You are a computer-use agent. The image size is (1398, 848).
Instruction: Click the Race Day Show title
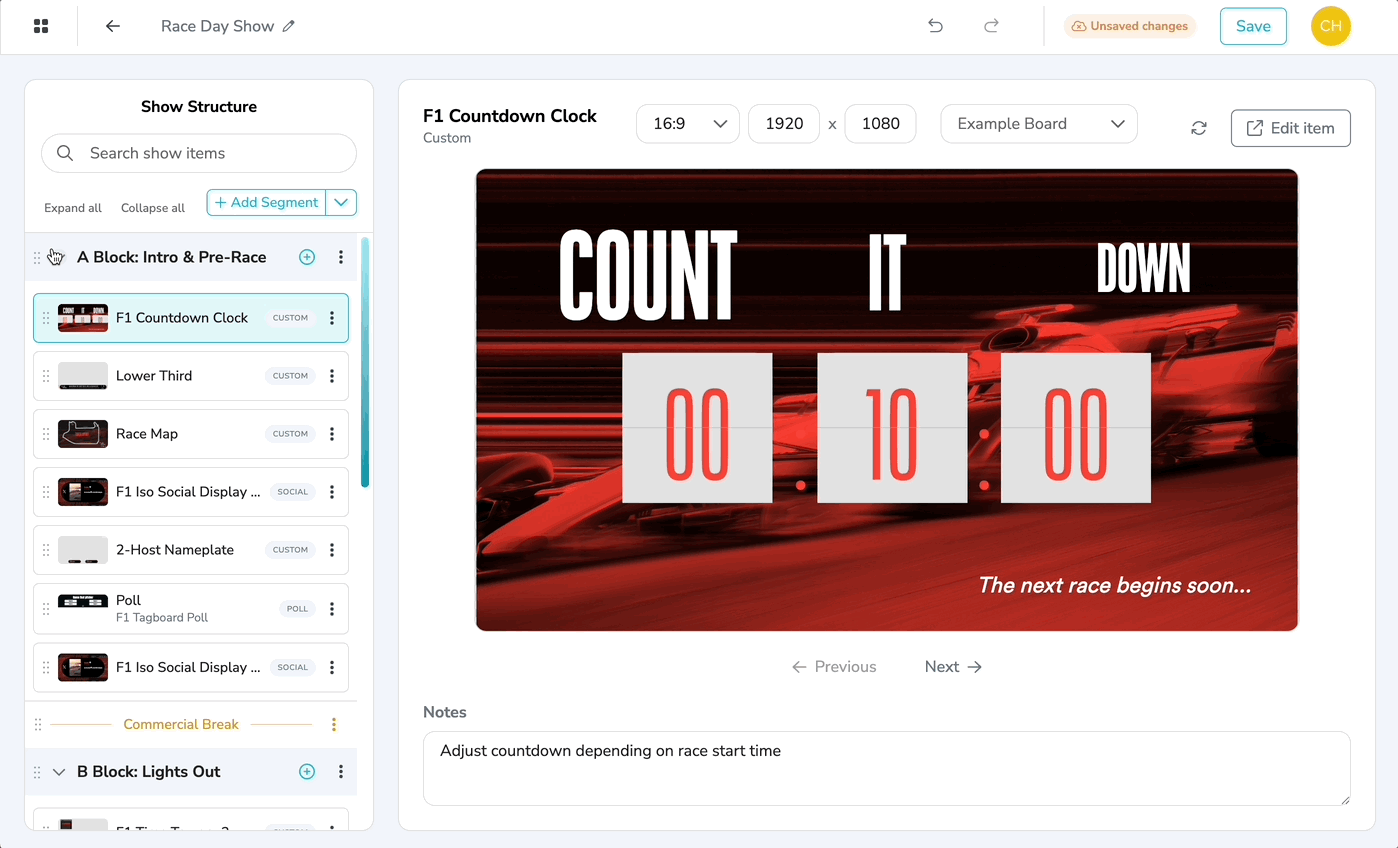pos(218,26)
